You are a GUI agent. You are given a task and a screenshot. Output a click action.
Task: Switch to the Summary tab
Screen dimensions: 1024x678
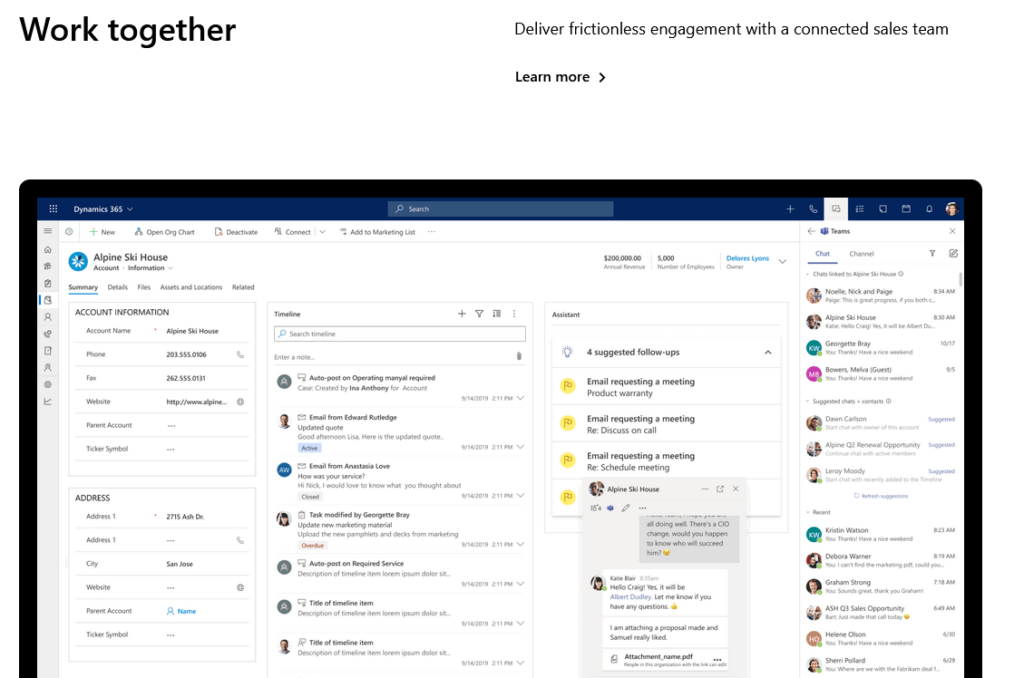tap(83, 287)
